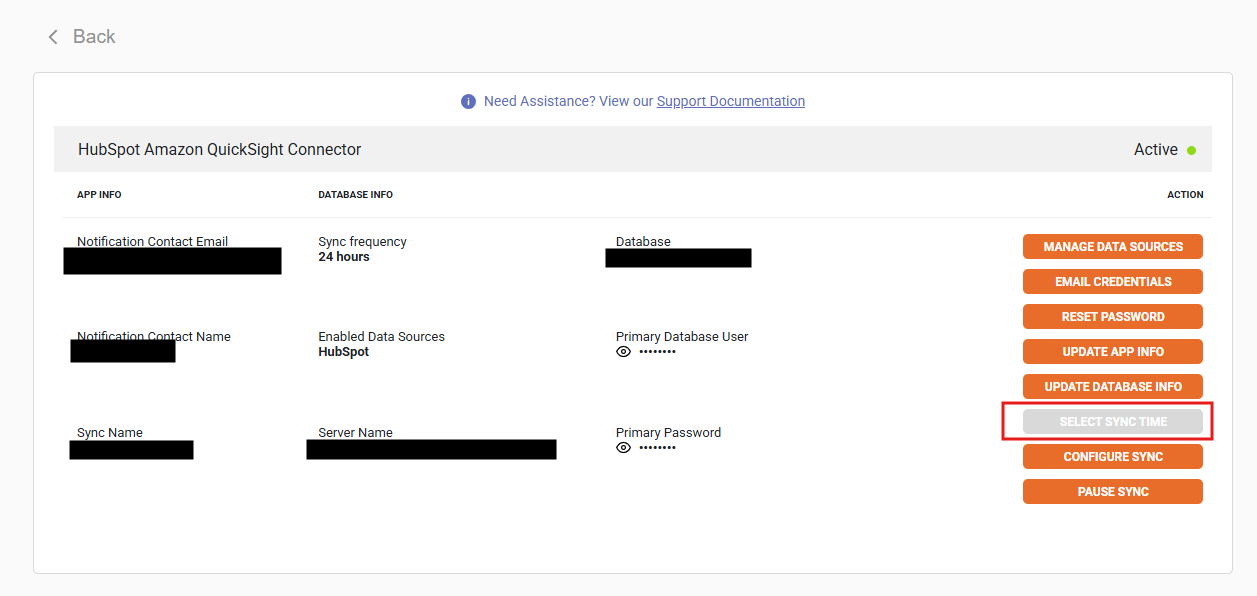Open Update App Info

[x=1112, y=352]
